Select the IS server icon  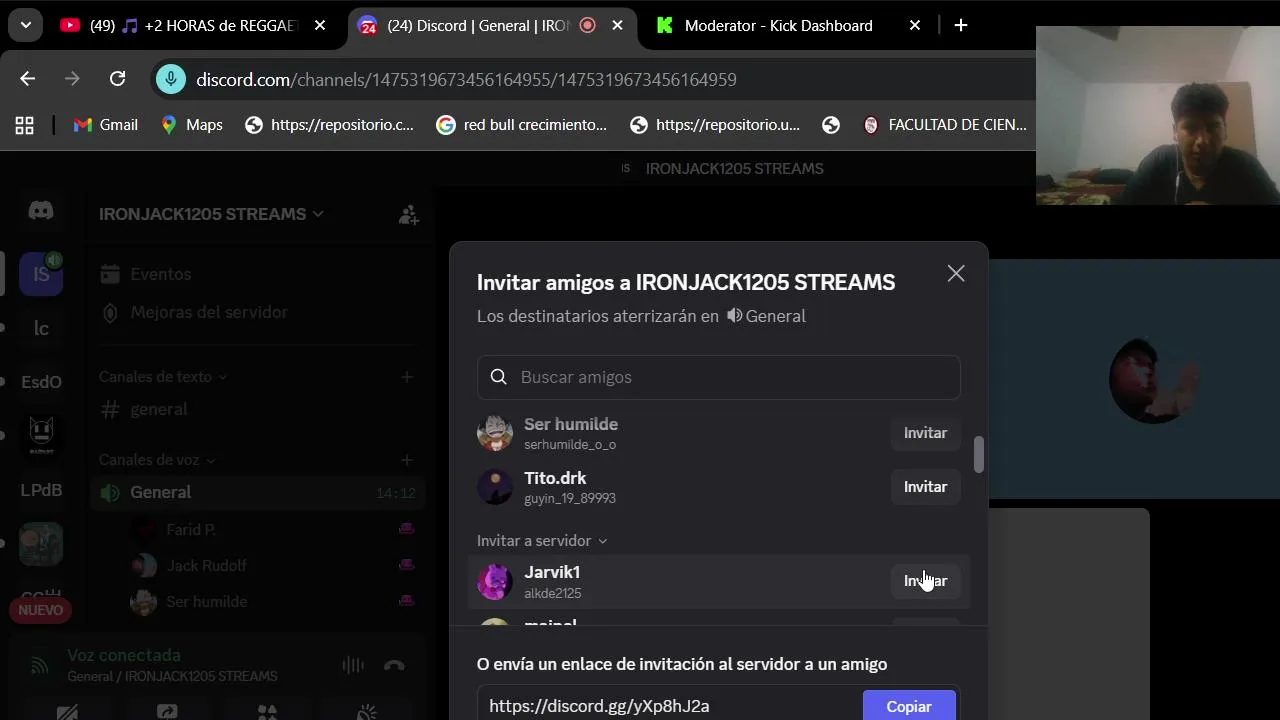(41, 274)
